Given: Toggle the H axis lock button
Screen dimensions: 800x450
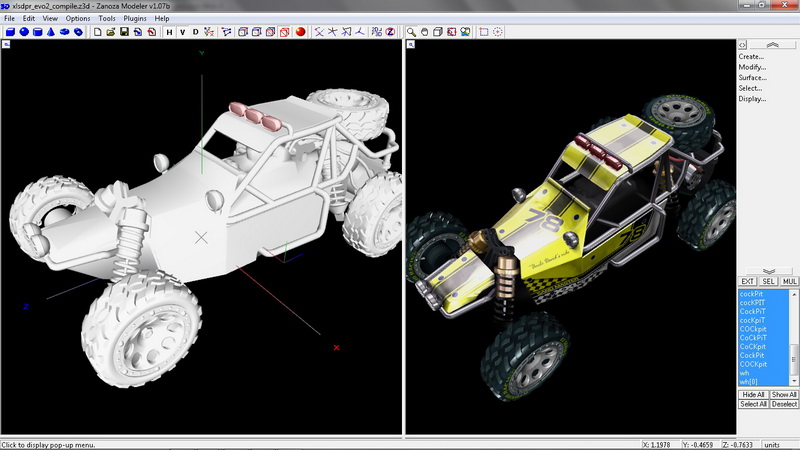Looking at the screenshot, I should 169,32.
